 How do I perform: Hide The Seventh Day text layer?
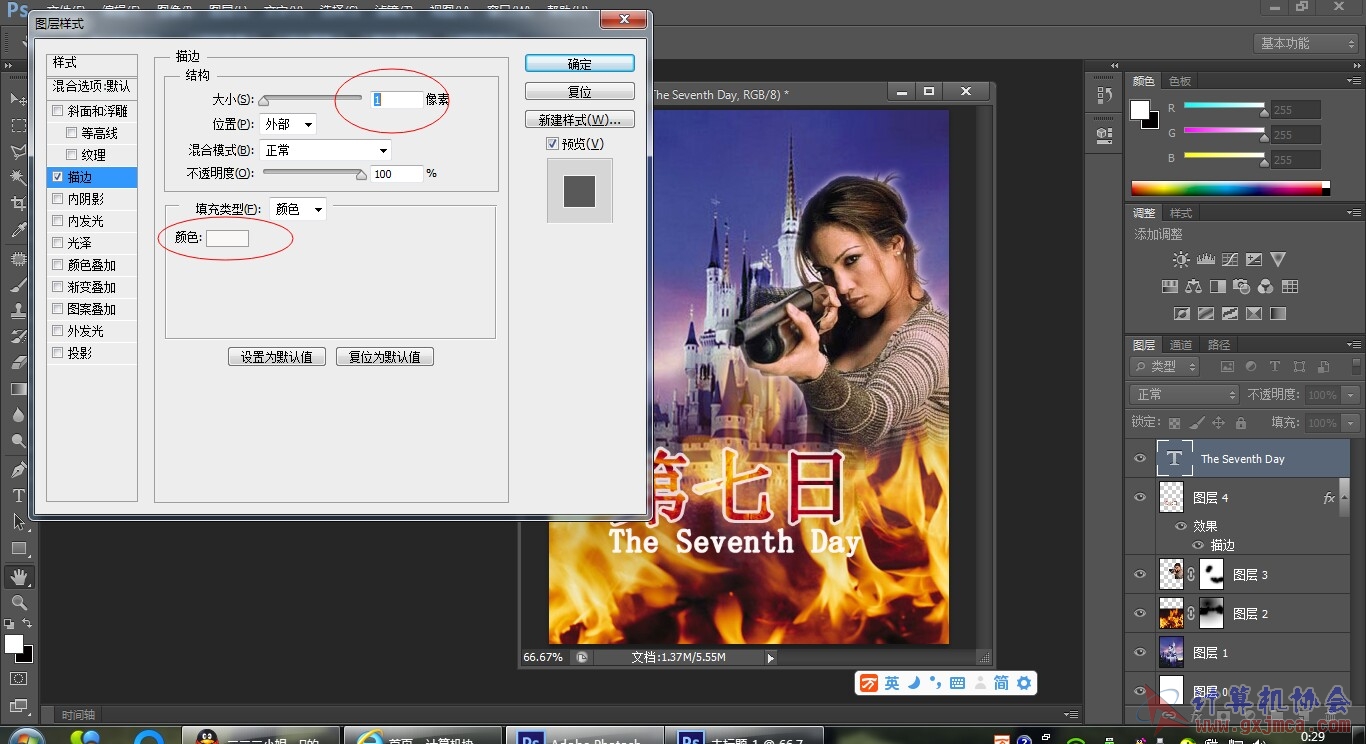coord(1140,459)
